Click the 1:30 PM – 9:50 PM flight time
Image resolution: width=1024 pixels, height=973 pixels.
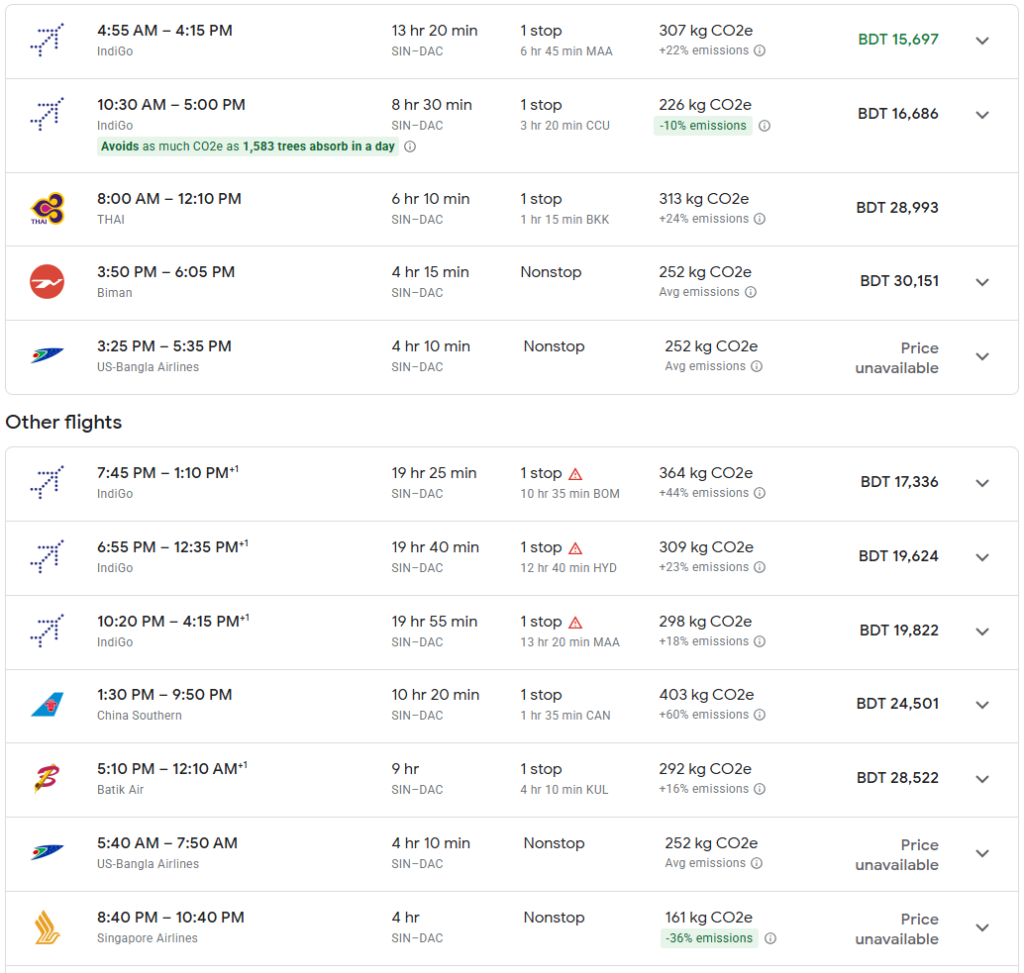pyautogui.click(x=165, y=694)
